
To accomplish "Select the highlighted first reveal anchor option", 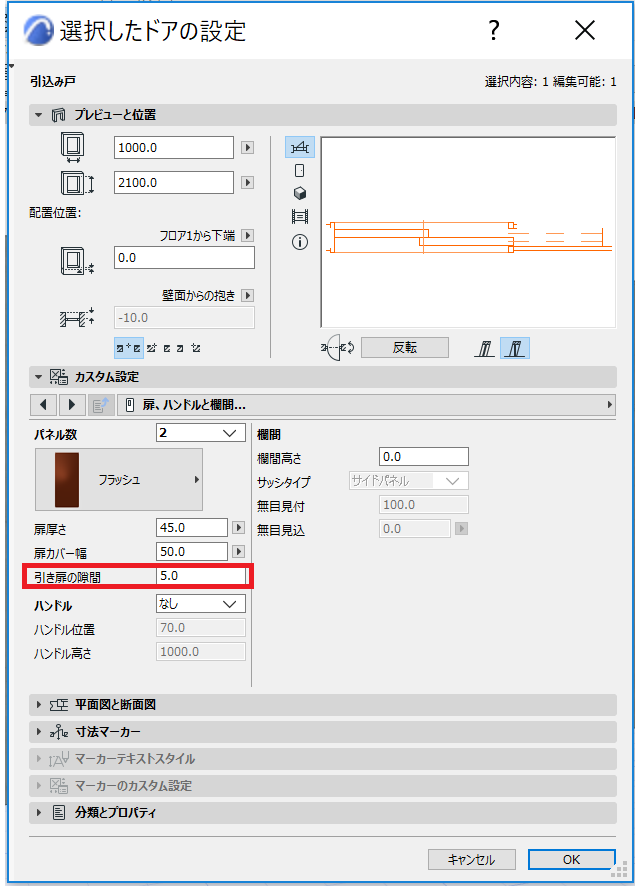I will click(x=128, y=348).
